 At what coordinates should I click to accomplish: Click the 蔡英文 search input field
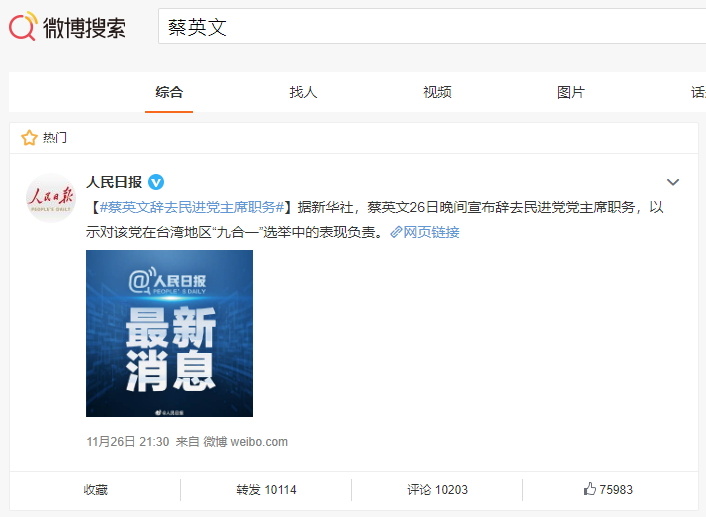(432, 27)
